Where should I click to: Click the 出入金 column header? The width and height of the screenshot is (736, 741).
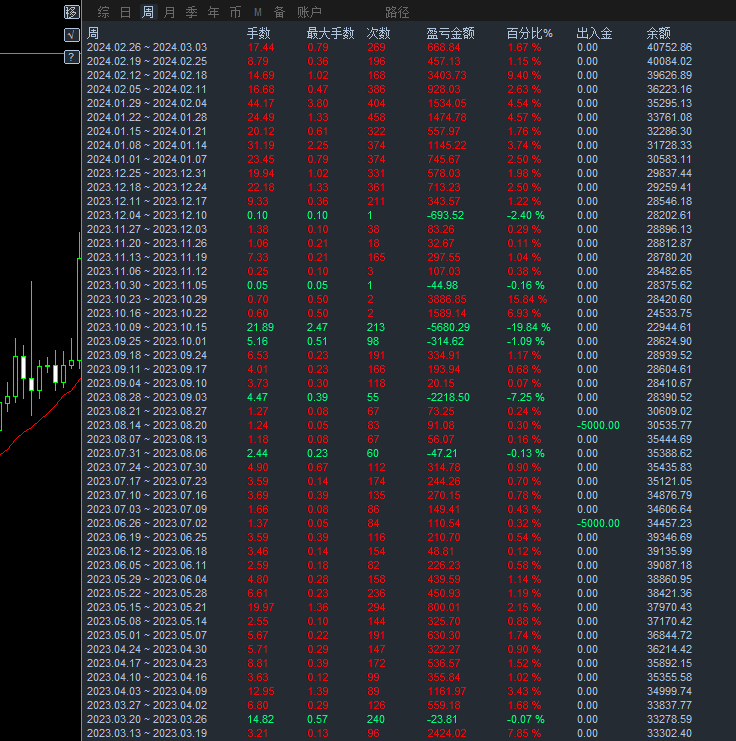pyautogui.click(x=594, y=33)
